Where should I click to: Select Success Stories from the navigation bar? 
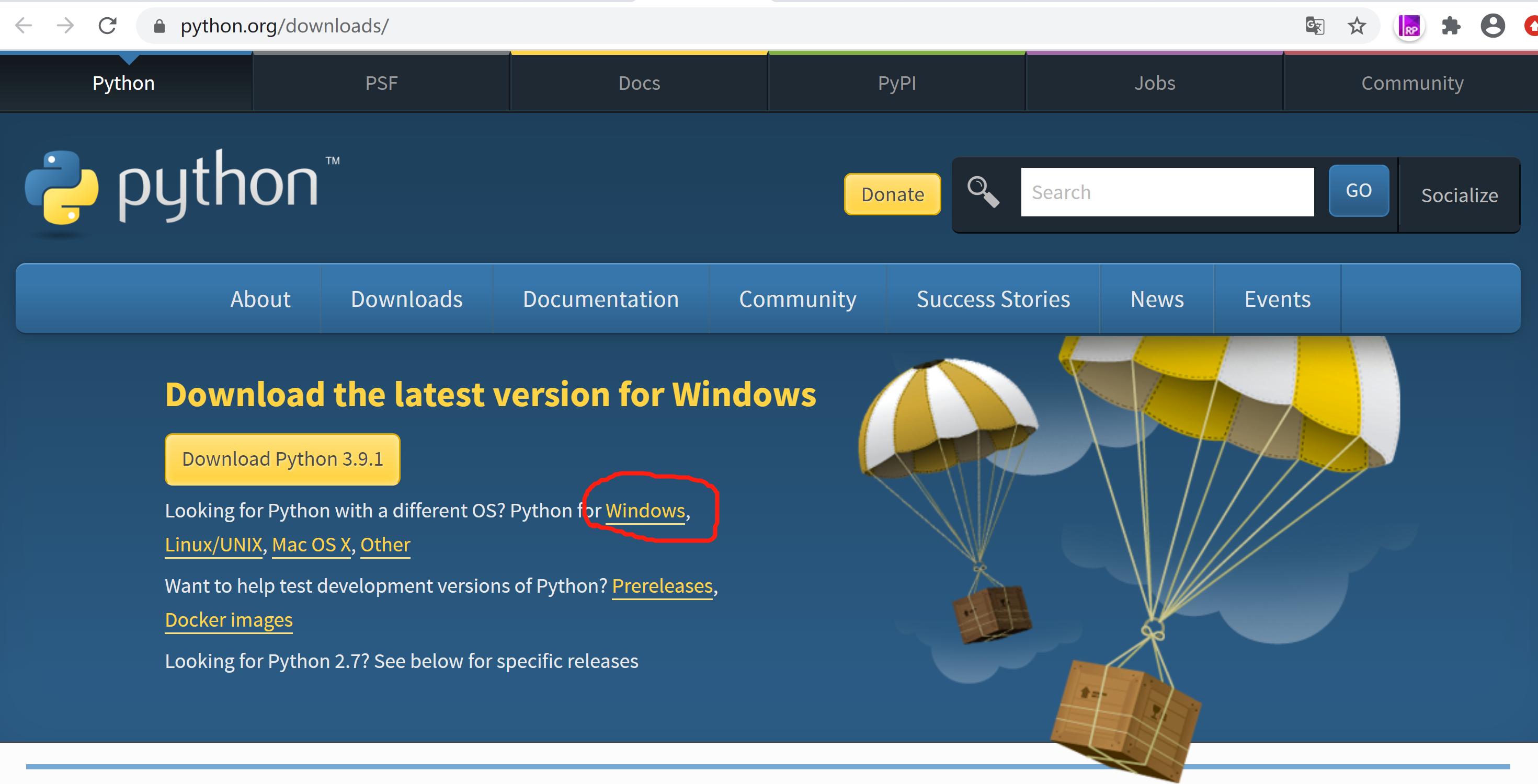[x=993, y=298]
